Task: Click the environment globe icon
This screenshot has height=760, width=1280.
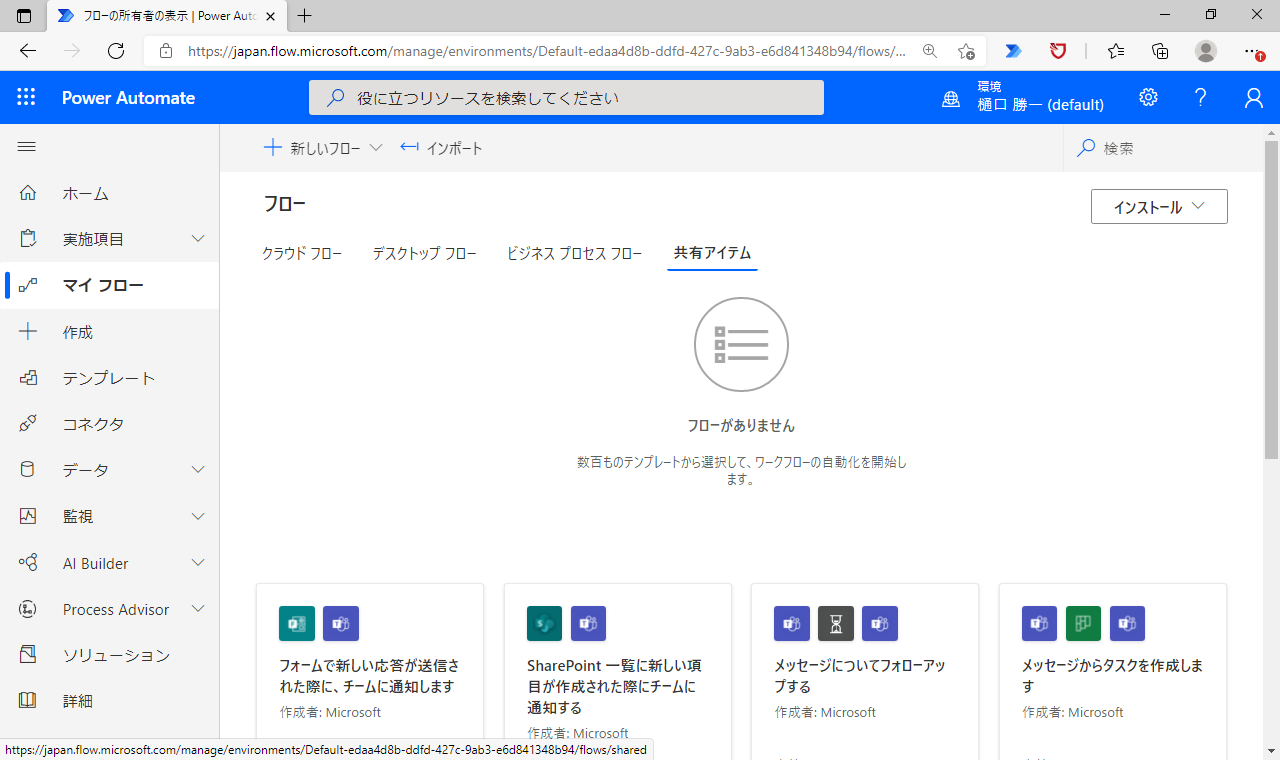Action: [951, 98]
